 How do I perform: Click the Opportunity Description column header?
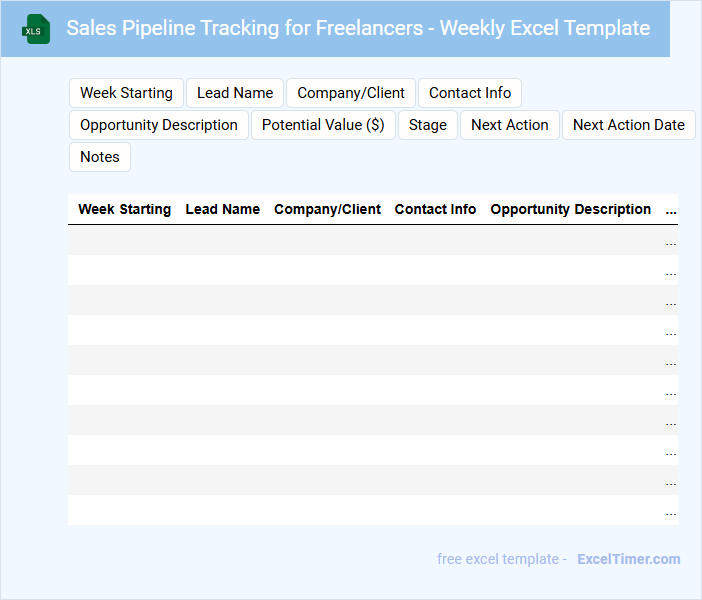(x=571, y=210)
